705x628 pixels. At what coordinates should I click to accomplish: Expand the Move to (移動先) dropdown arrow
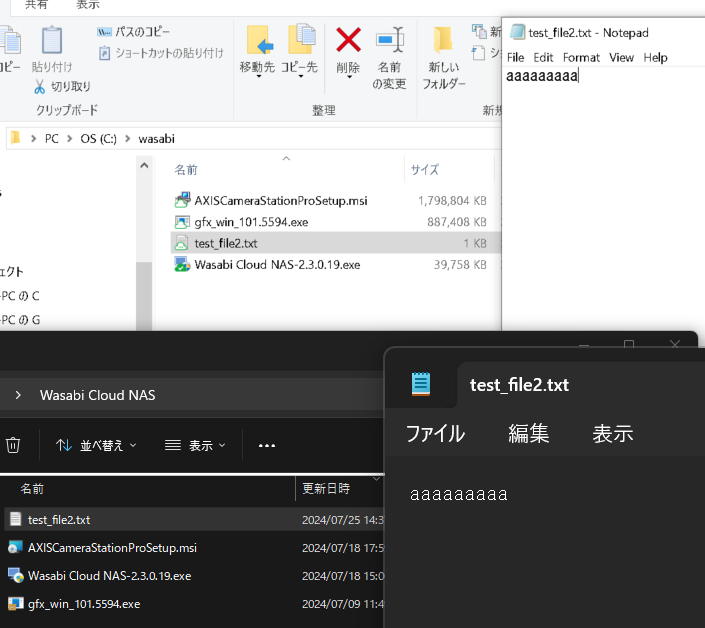tap(259, 77)
